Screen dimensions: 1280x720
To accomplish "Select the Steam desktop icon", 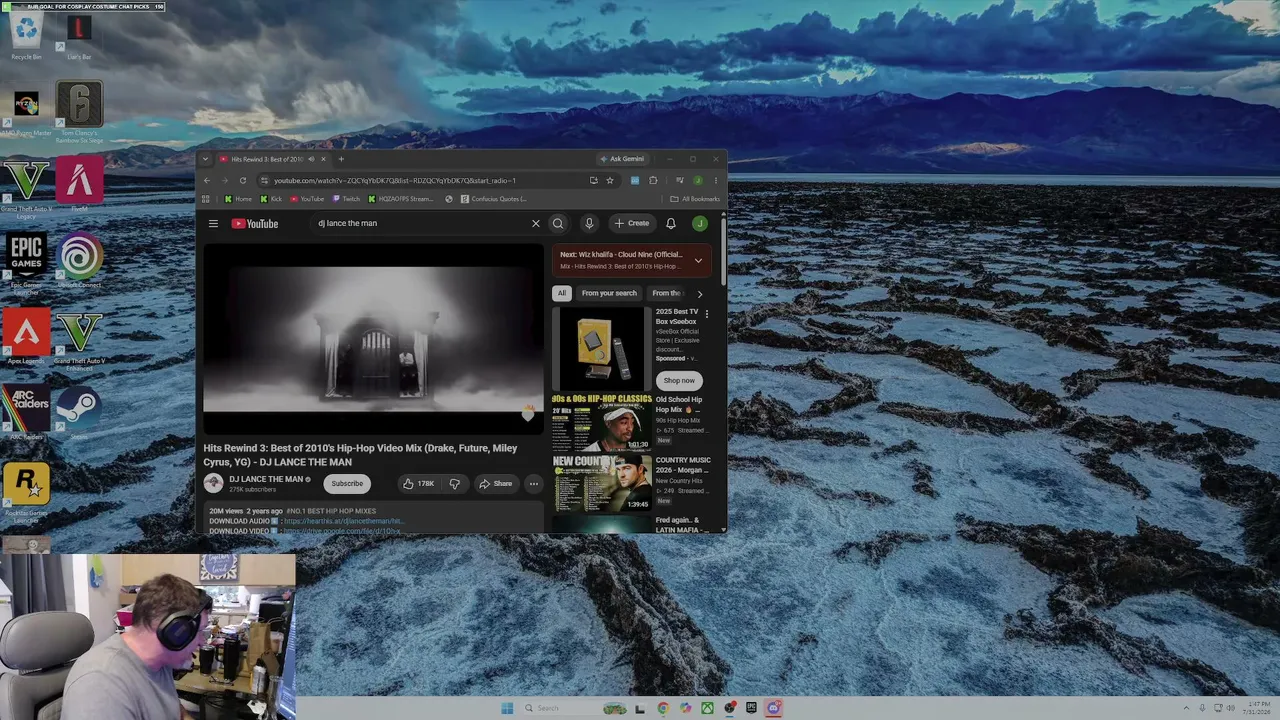I will pyautogui.click(x=79, y=413).
